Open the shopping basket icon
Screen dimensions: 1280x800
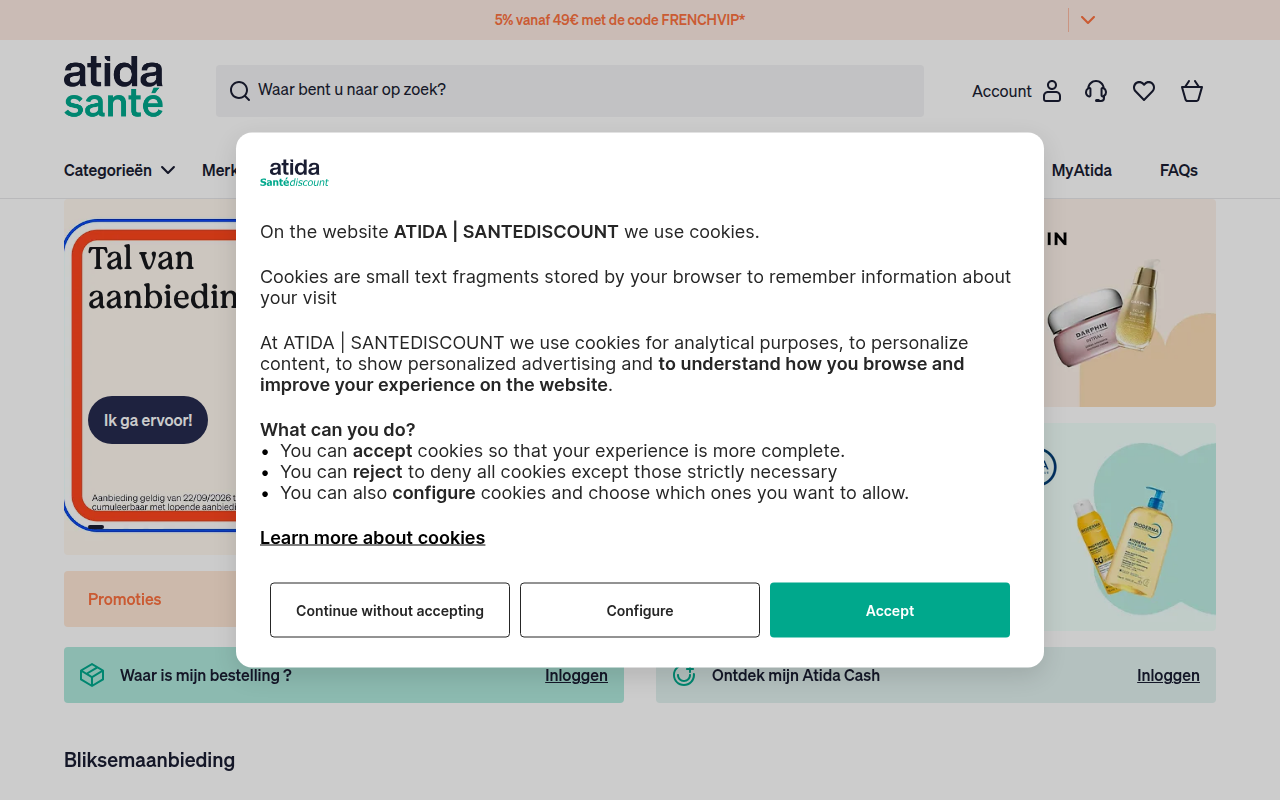pos(1192,91)
